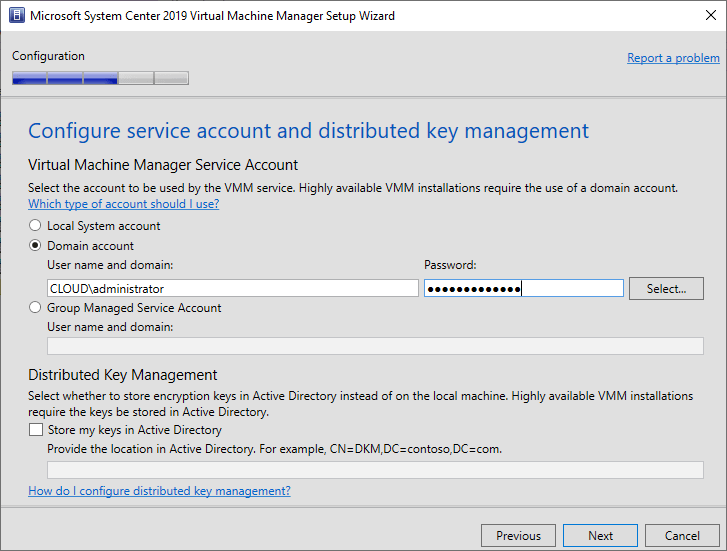Click the 'Distributed Key Management' heading
The height and width of the screenshot is (551, 727).
click(122, 375)
